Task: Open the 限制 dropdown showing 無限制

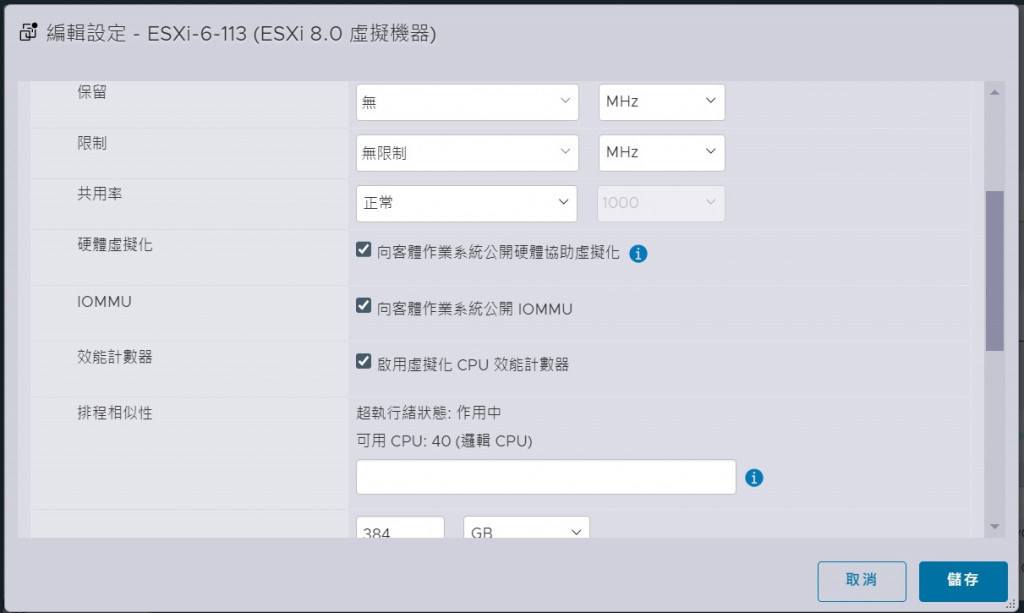Action: click(467, 153)
